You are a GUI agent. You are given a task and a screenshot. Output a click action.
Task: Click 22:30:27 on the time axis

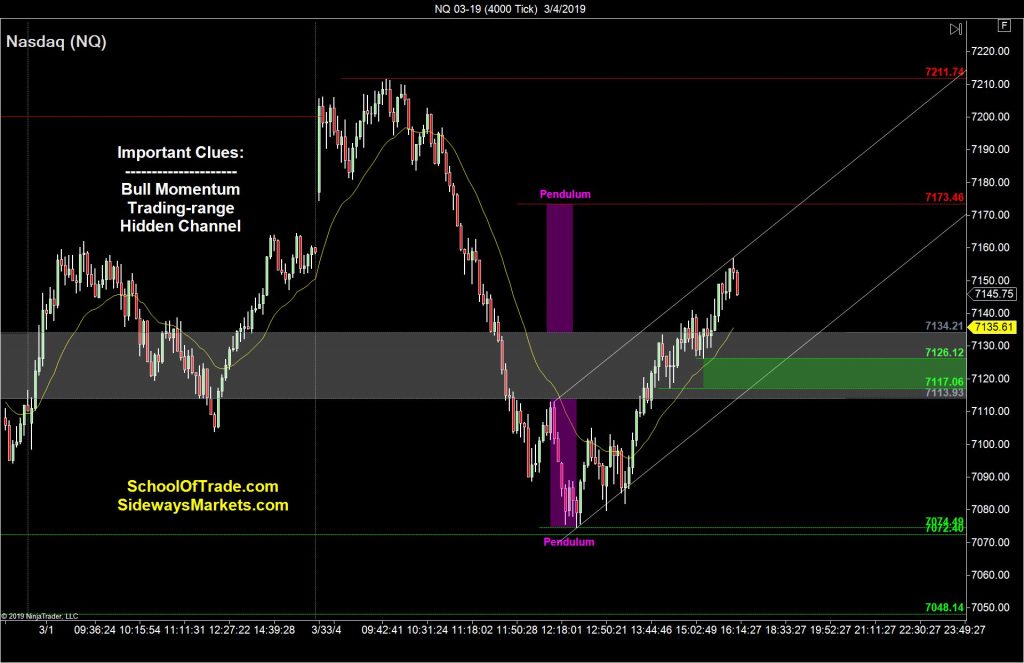tap(920, 630)
